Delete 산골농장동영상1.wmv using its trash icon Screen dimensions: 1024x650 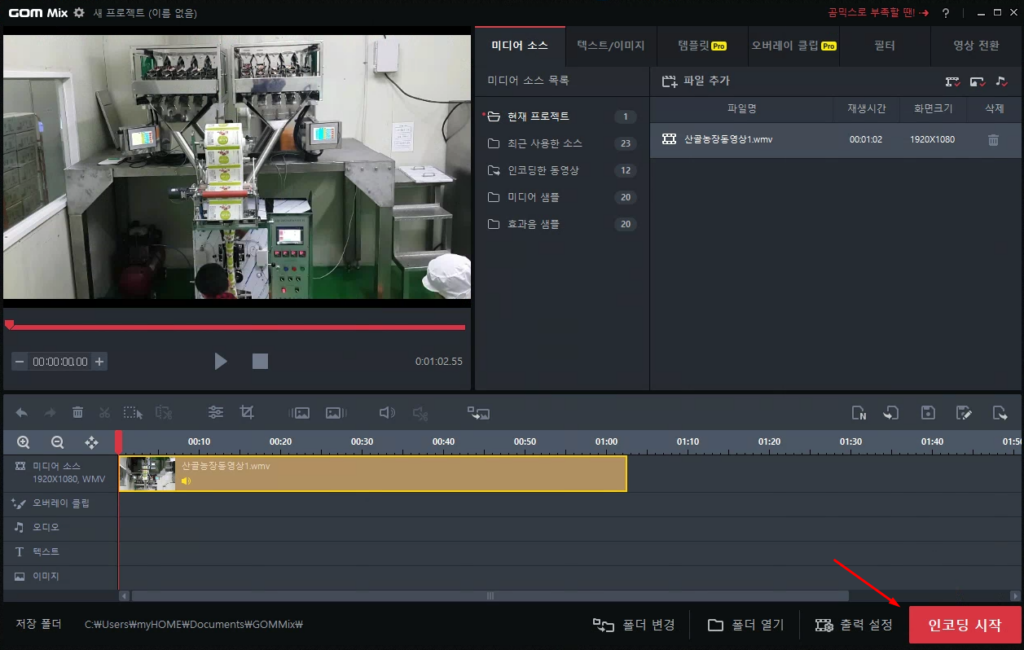pyautogui.click(x=993, y=140)
